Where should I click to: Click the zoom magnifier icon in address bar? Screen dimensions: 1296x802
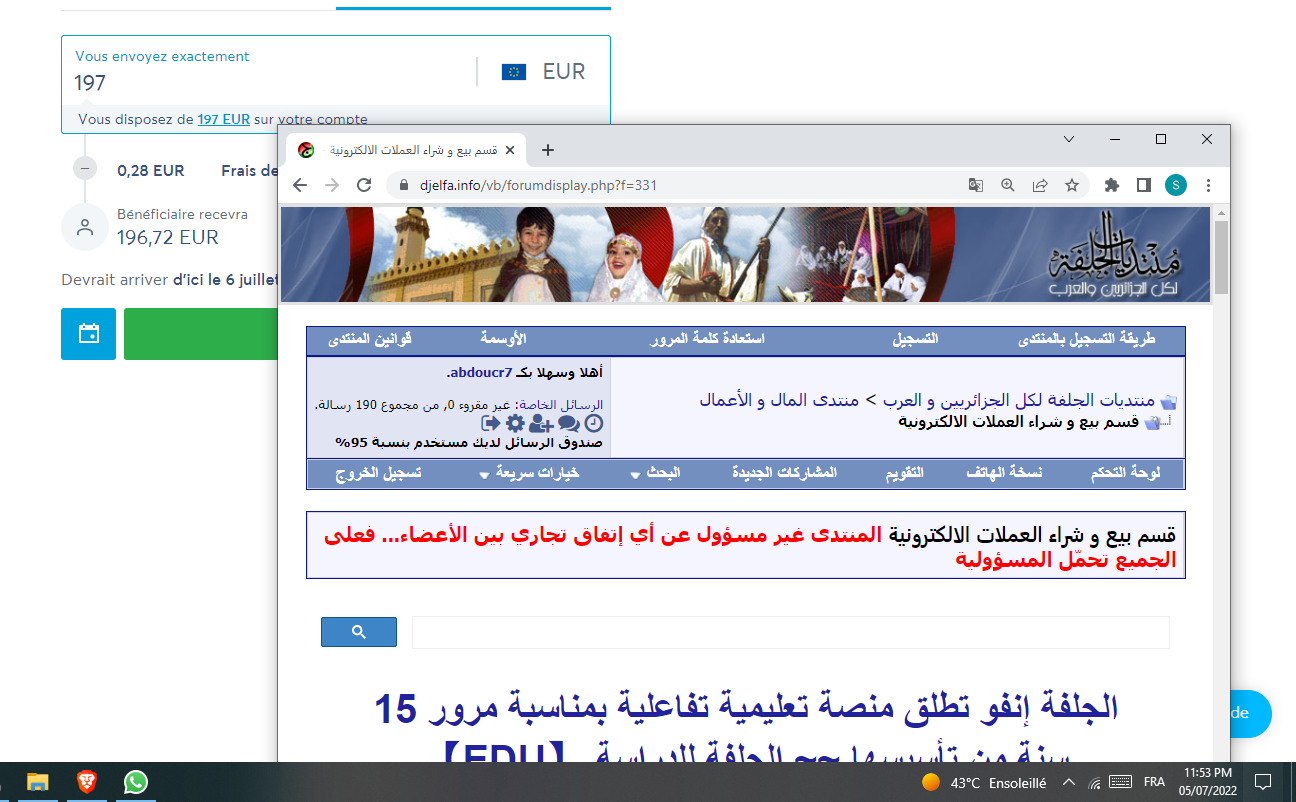1008,185
